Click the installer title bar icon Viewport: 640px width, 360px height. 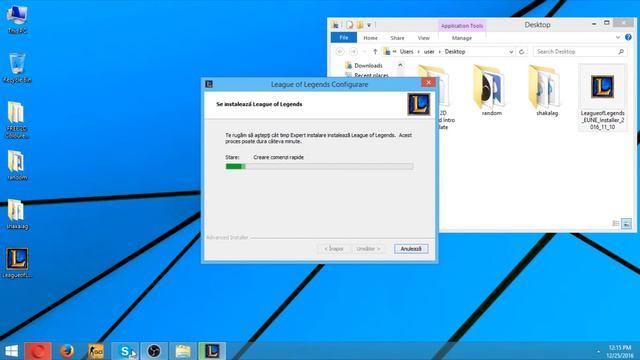[209, 84]
